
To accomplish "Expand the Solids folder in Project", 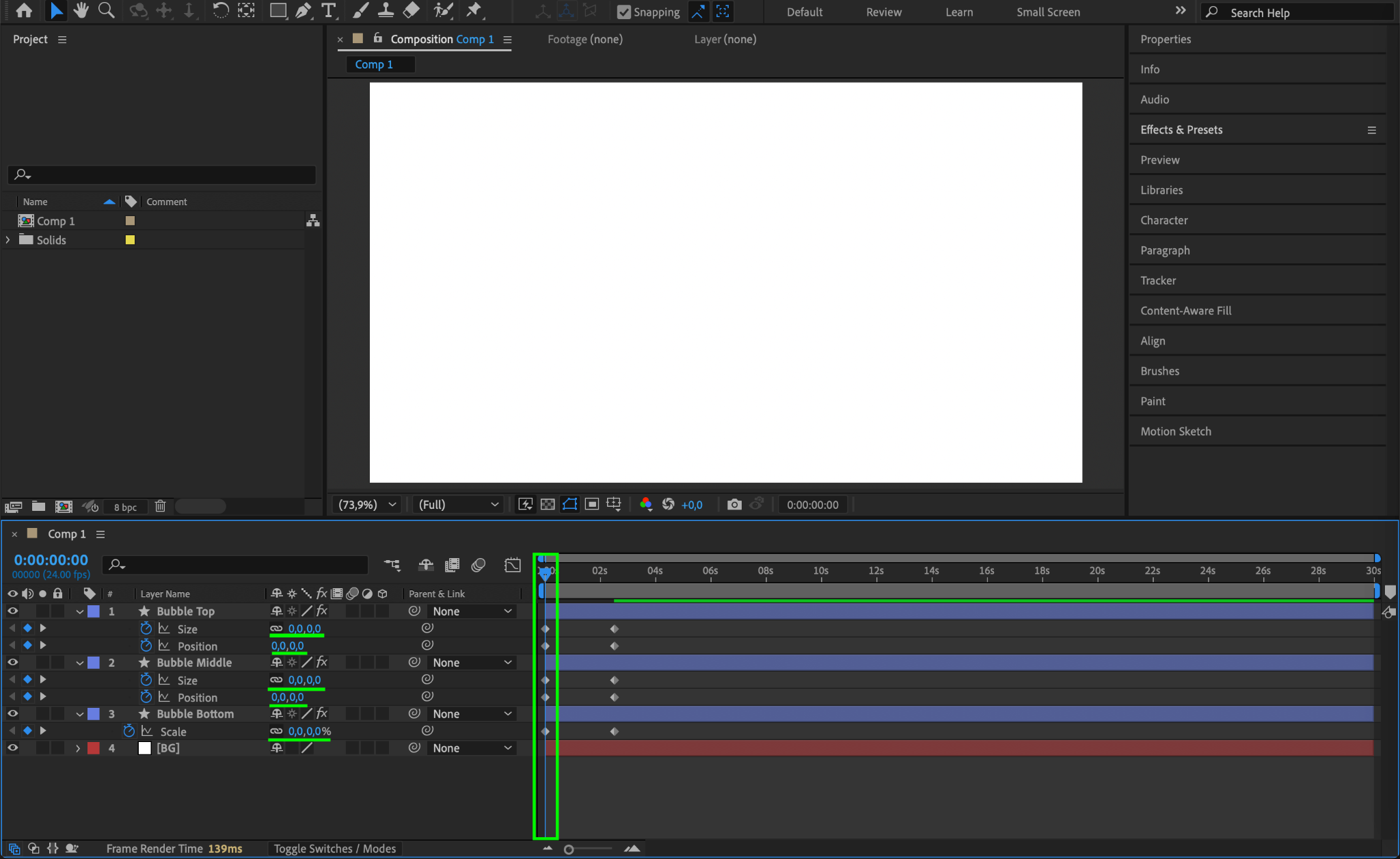I will click(x=8, y=240).
